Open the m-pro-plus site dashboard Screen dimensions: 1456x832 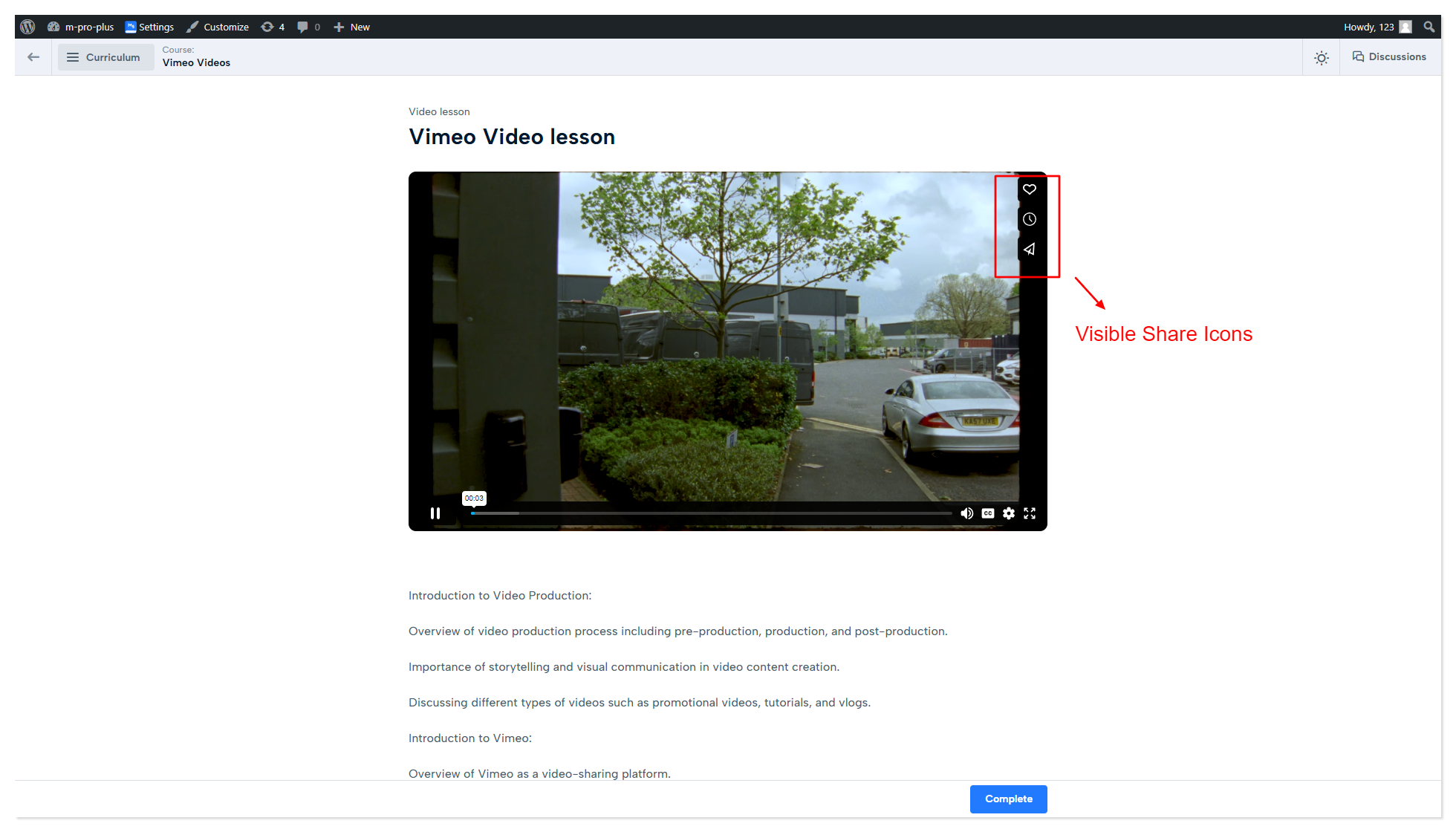click(x=80, y=27)
